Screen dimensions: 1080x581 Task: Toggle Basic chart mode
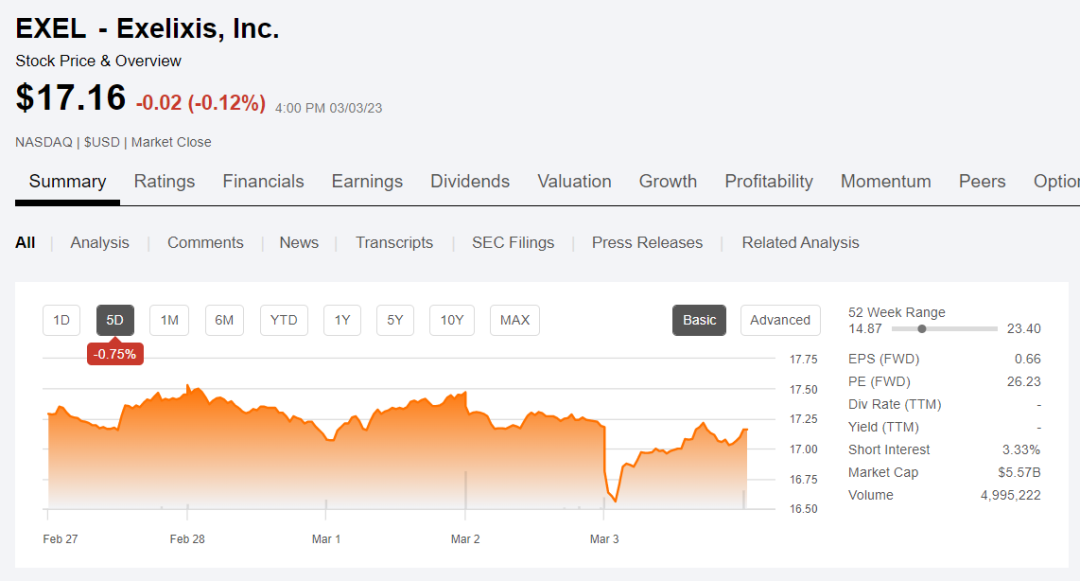tap(699, 320)
